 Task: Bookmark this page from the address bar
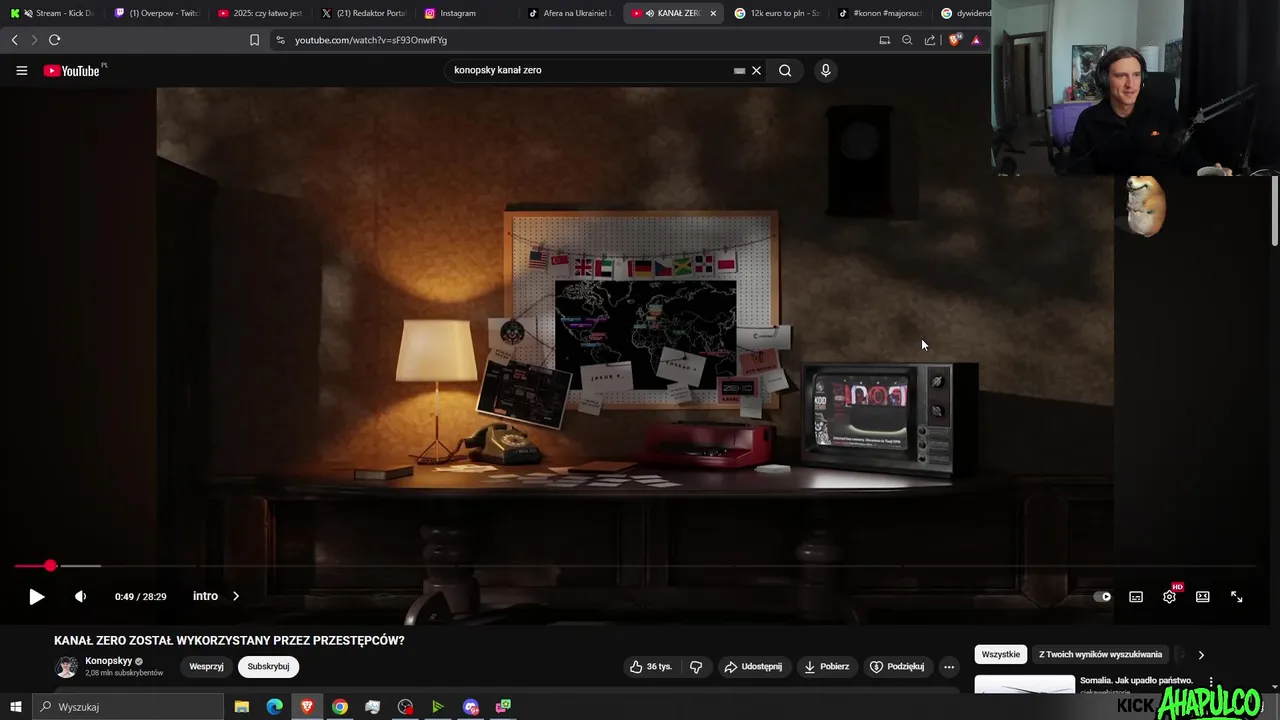(254, 40)
